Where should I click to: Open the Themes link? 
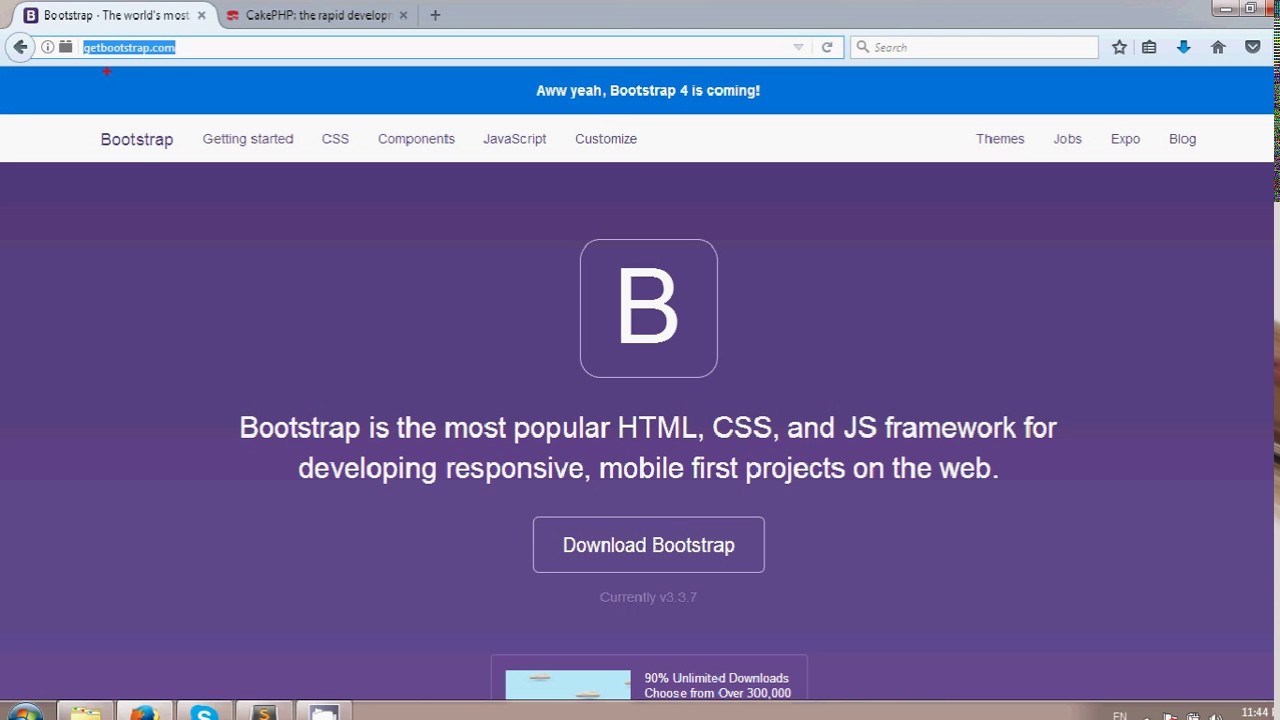[1000, 139]
